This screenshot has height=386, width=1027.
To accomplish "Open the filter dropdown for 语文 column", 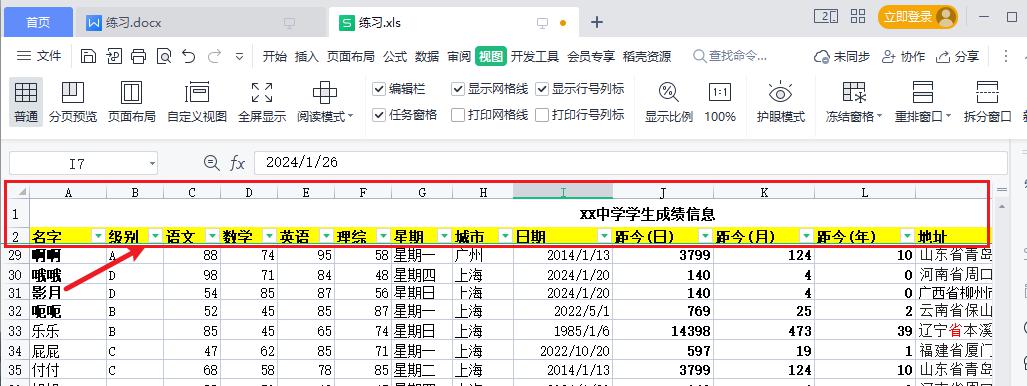I will [x=212, y=236].
